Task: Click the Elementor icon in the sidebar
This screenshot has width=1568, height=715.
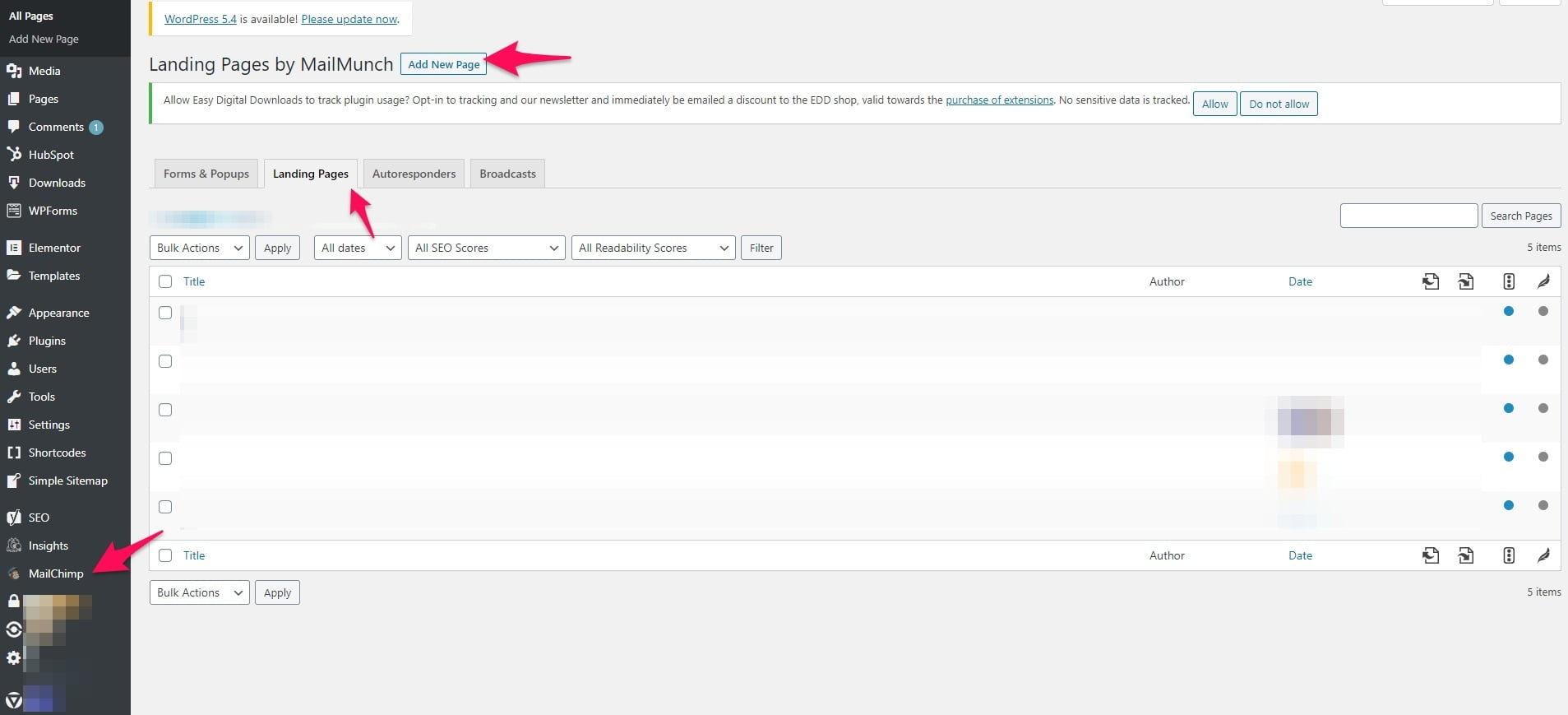Action: 14,248
